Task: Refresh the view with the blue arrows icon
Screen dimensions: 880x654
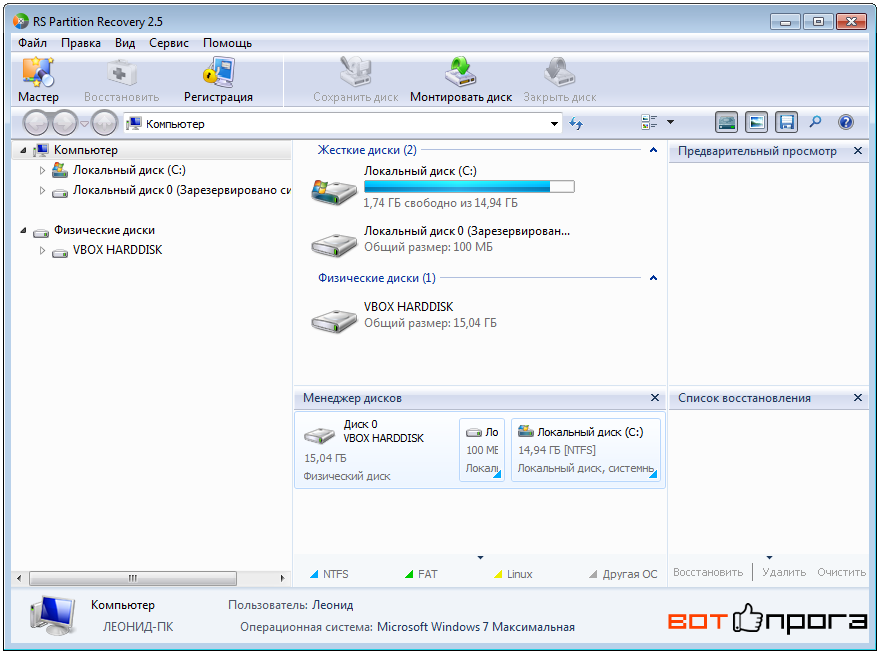Action: pos(576,123)
